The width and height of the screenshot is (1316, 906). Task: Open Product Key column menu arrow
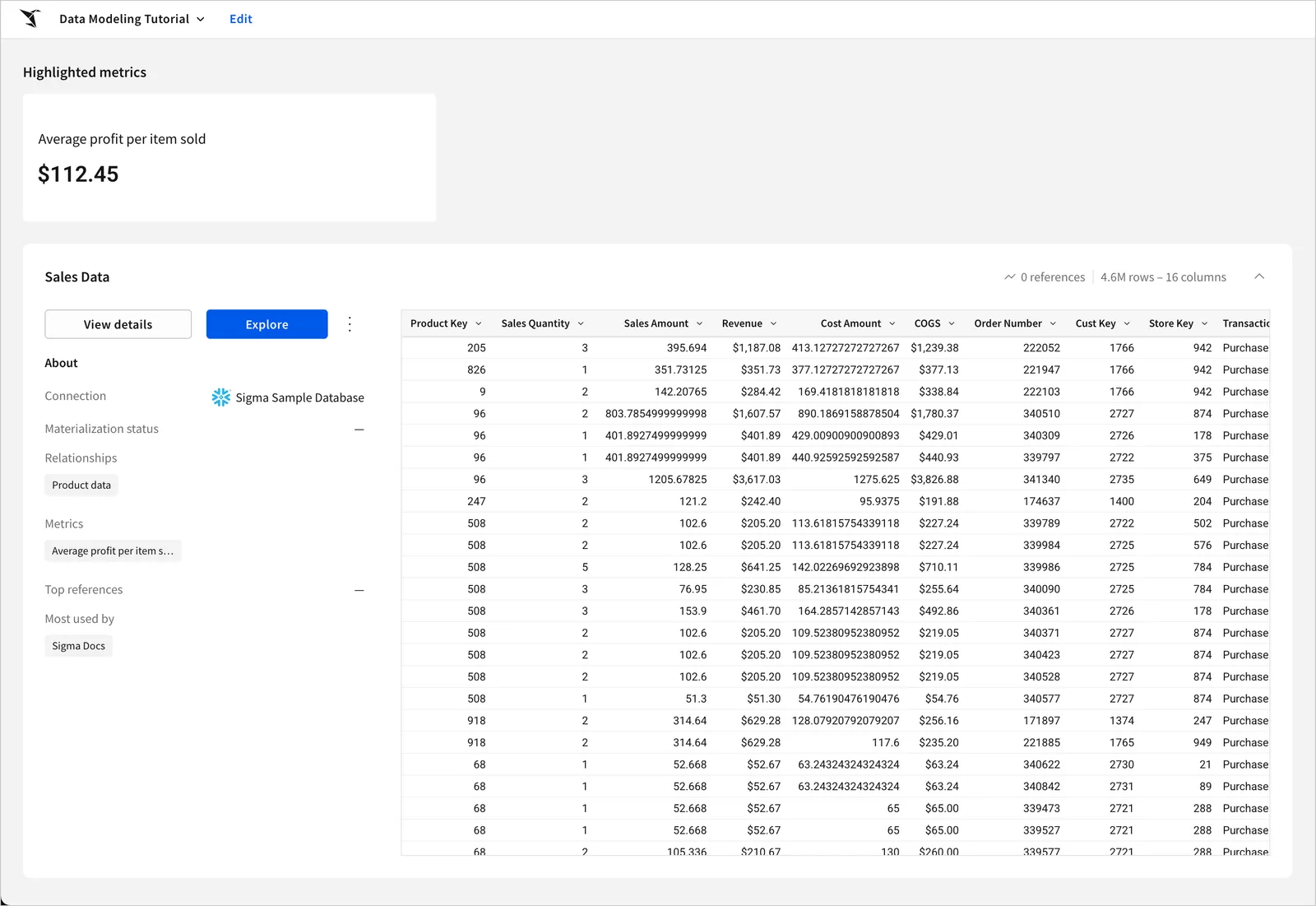click(479, 323)
